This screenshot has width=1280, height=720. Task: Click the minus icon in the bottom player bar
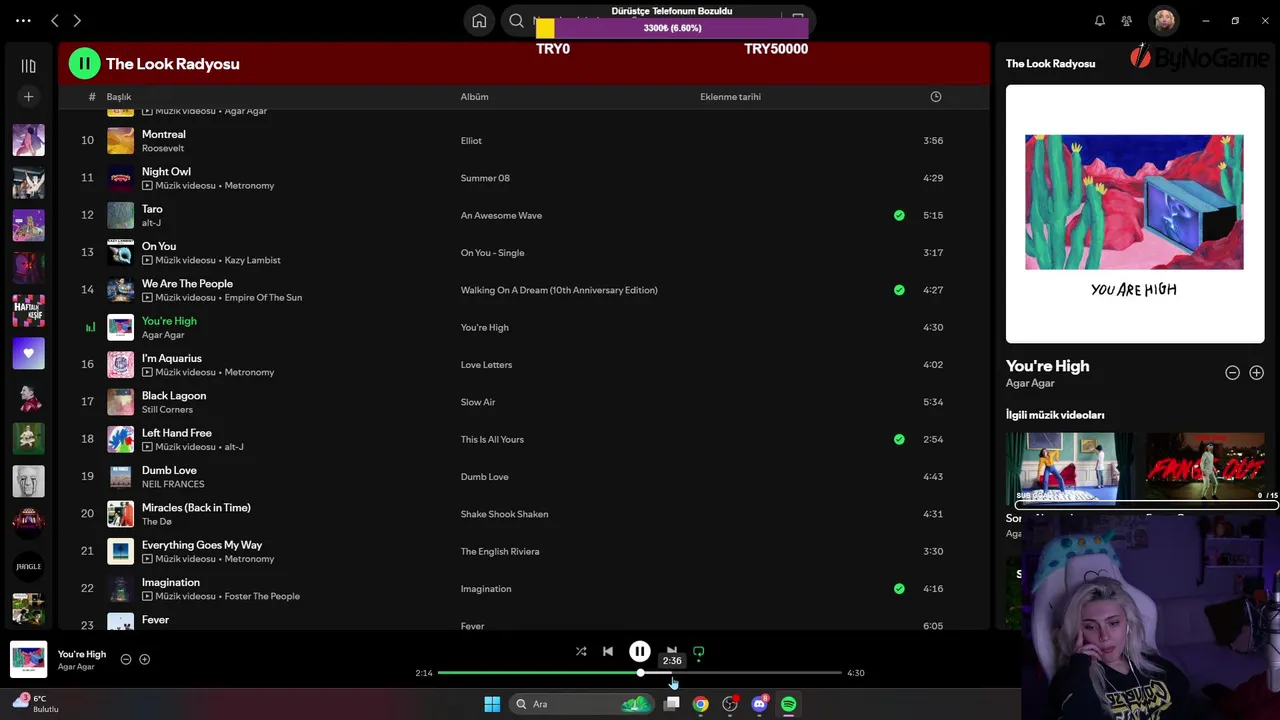click(126, 659)
